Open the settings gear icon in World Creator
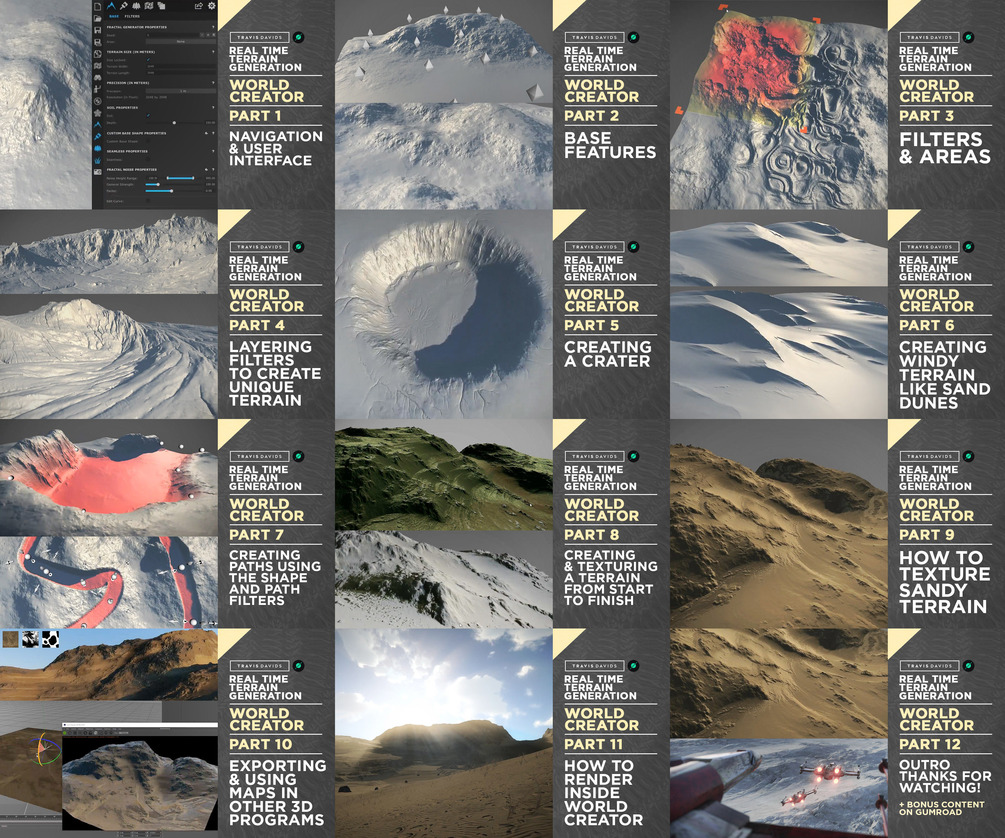The height and width of the screenshot is (838, 1005). pos(212,6)
